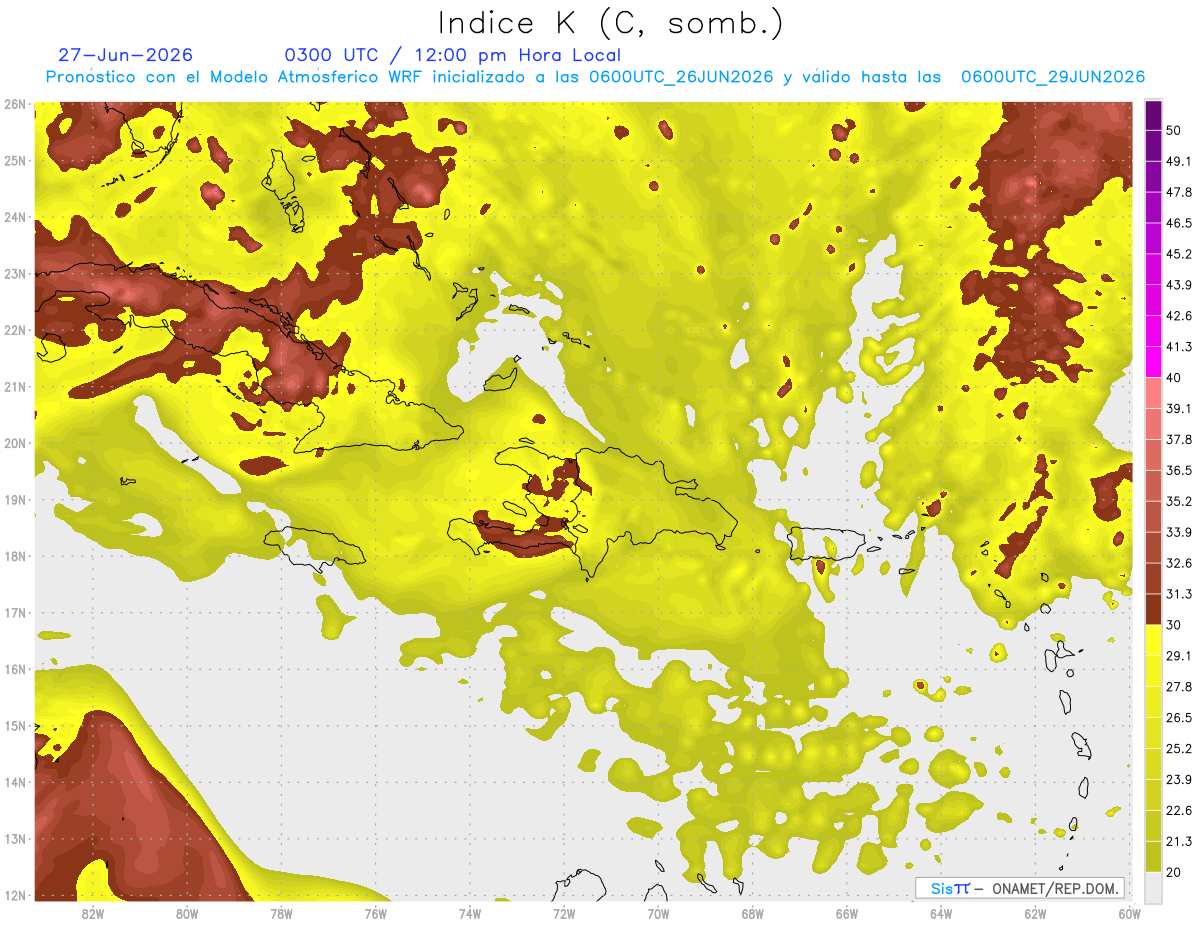Click the title "Indice K (C, somb.)"

(610, 23)
